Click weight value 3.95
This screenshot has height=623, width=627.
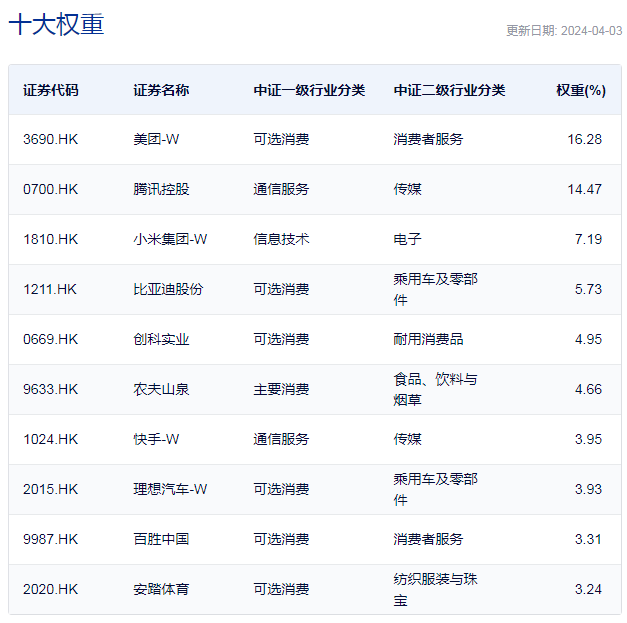(x=588, y=439)
